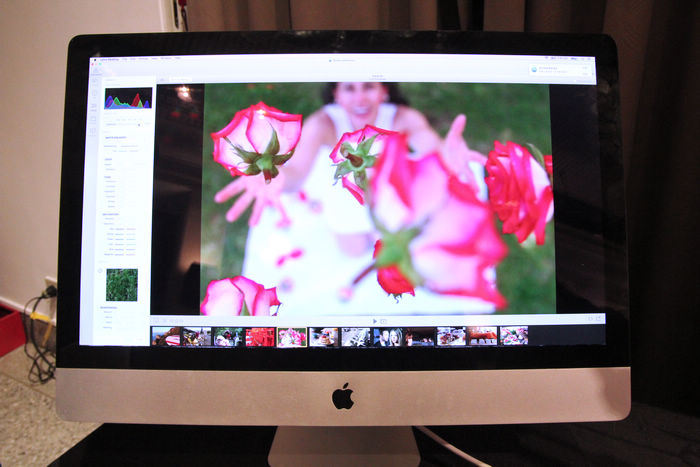Click the main rose photo in the viewer

pyautogui.click(x=378, y=199)
